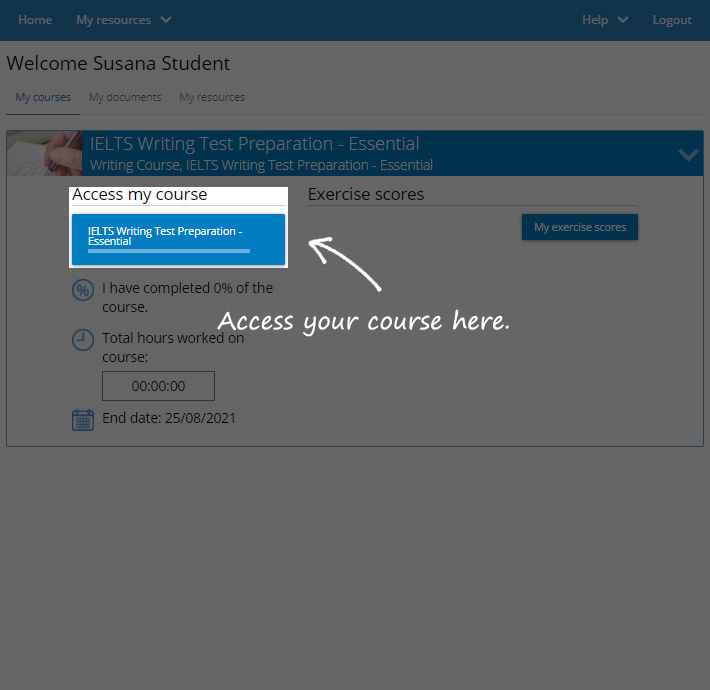
Task: Click the Exercise scores heading
Action: [x=366, y=194]
